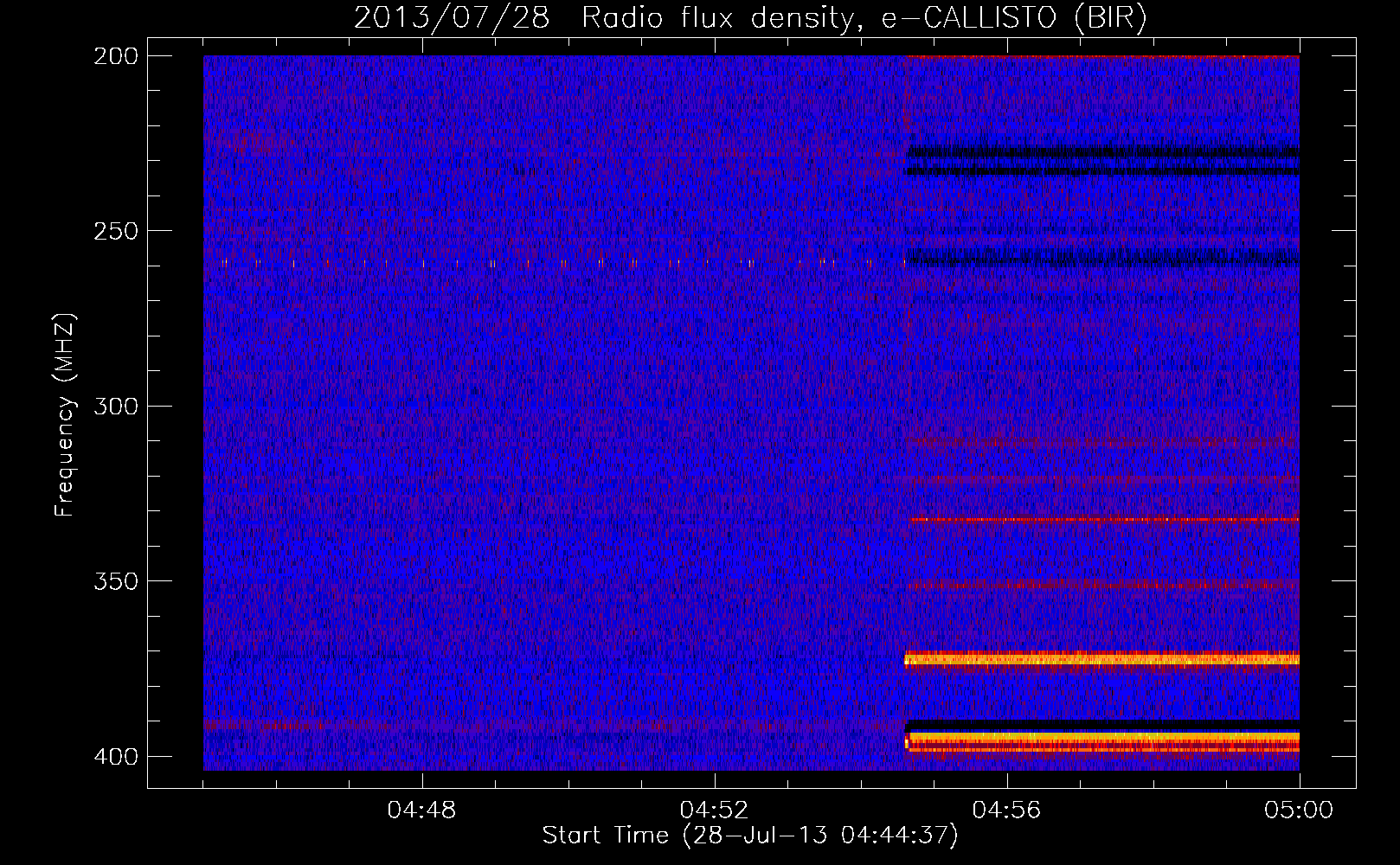The width and height of the screenshot is (1400, 865).
Task: Click the 04:52 time tick label
Action: point(715,811)
